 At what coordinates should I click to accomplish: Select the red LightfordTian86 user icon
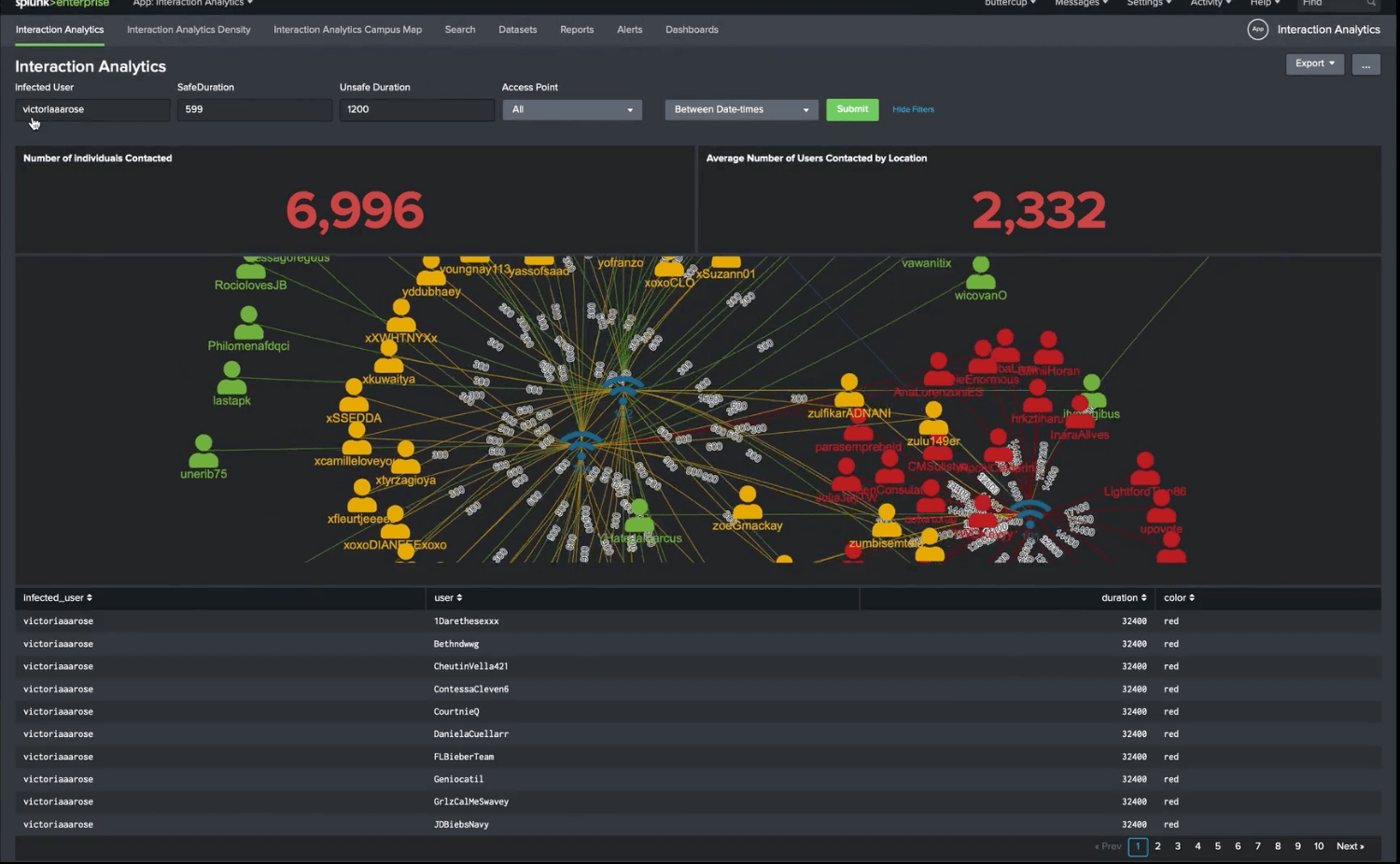click(1144, 468)
